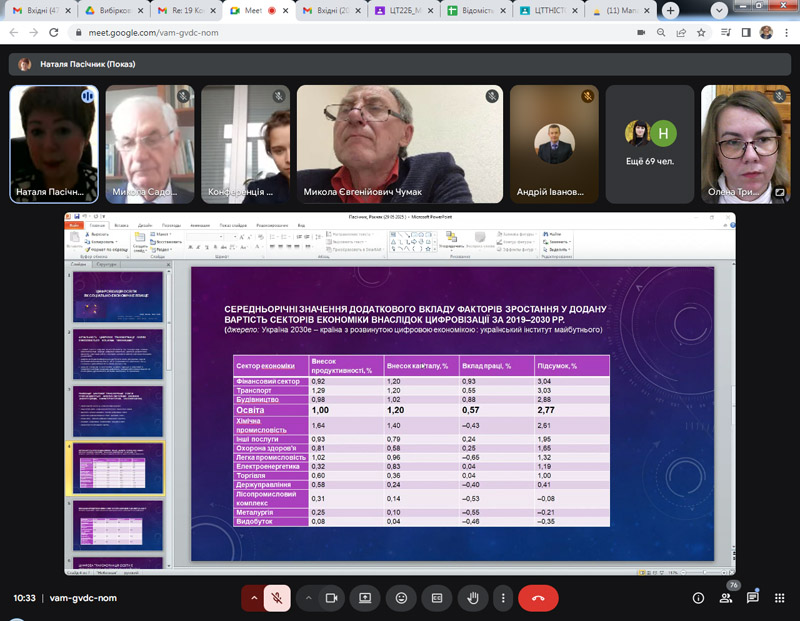Viewport: 800px width, 621px height.
Task: Open the emoji reactions button
Action: coord(401,598)
